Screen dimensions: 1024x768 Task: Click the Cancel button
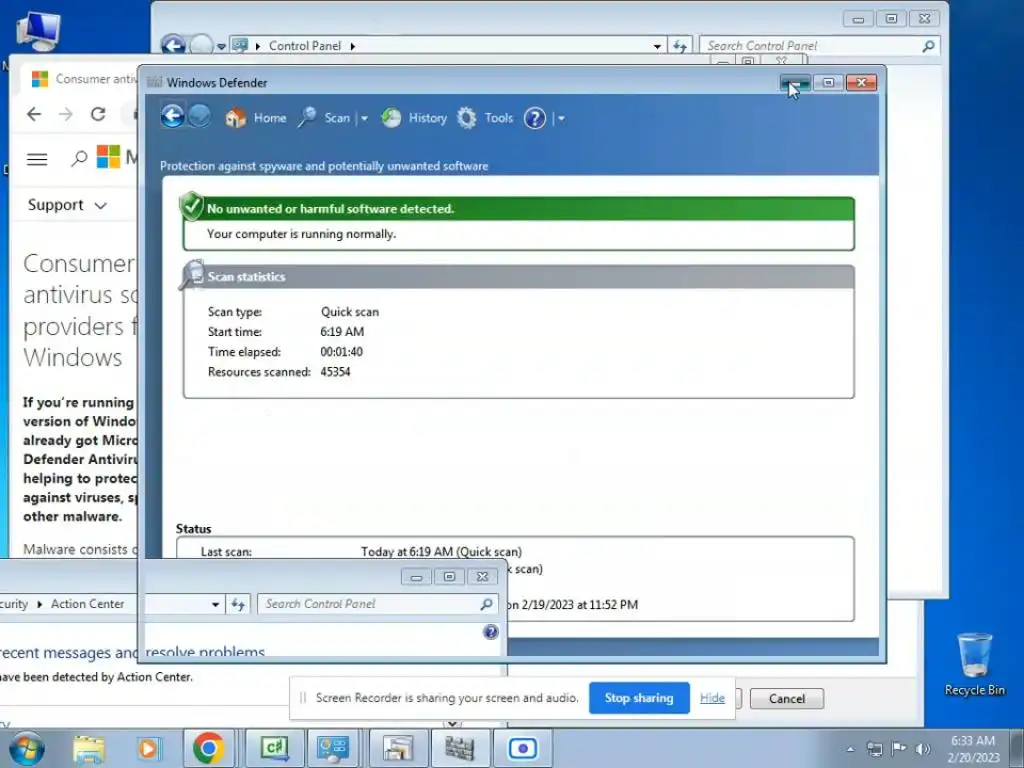click(x=787, y=699)
